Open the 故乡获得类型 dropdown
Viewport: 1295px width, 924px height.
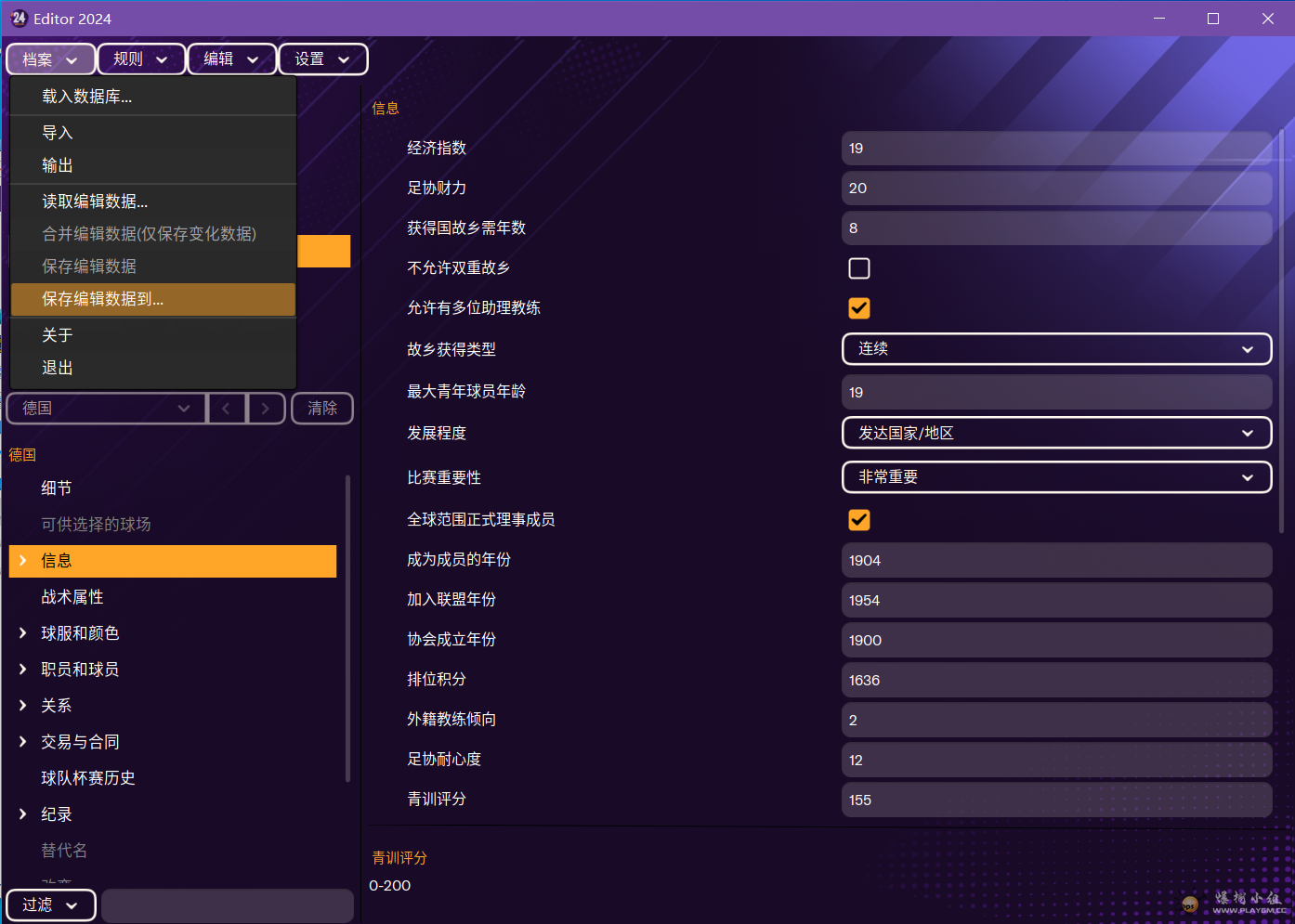tap(1056, 349)
